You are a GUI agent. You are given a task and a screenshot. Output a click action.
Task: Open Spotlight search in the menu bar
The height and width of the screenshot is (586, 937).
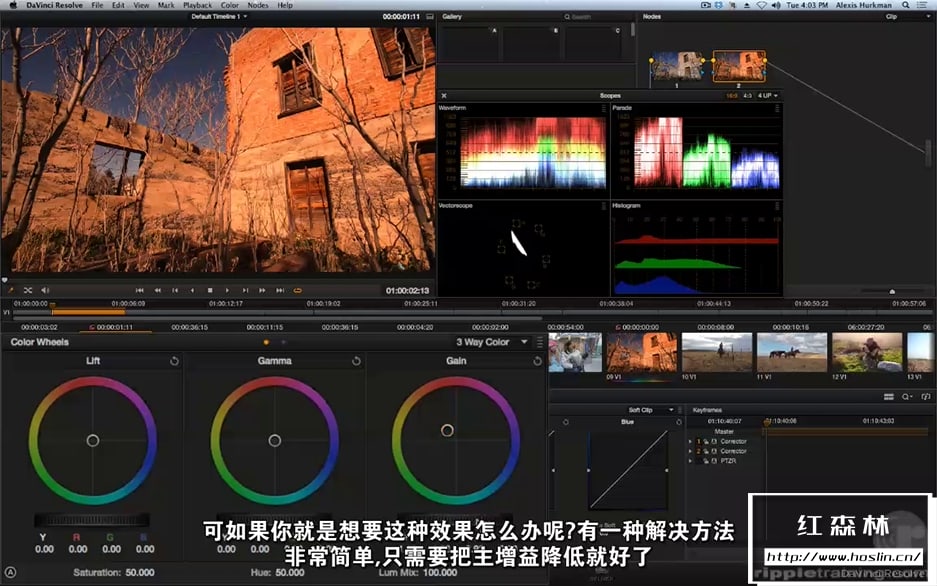pyautogui.click(x=906, y=5)
